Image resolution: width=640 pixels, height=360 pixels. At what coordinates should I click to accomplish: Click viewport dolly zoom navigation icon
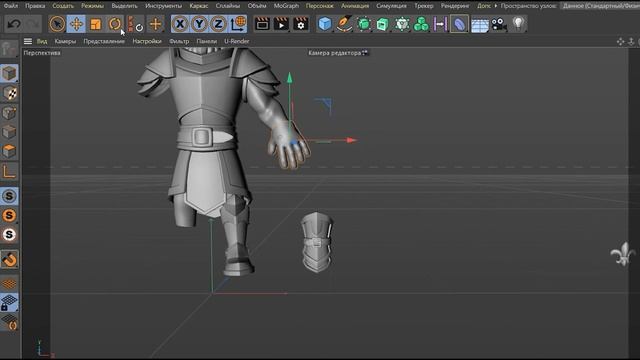click(x=631, y=41)
